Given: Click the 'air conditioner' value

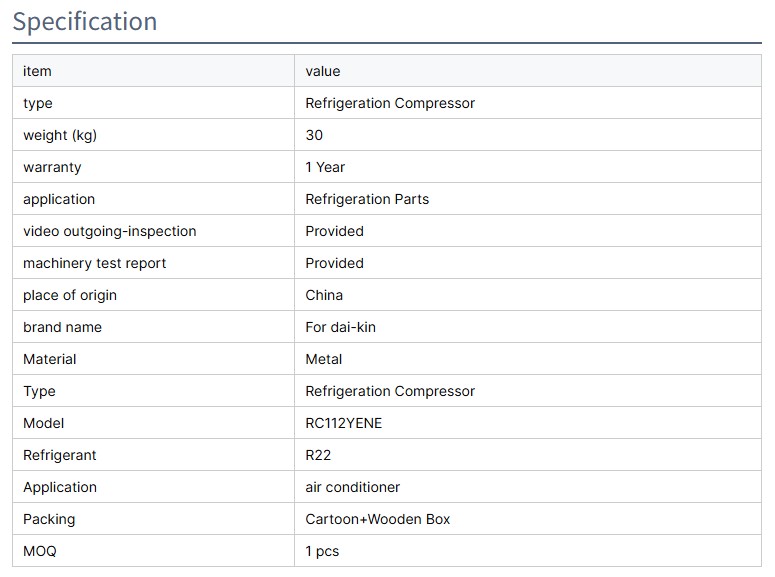Looking at the screenshot, I should [x=353, y=487].
